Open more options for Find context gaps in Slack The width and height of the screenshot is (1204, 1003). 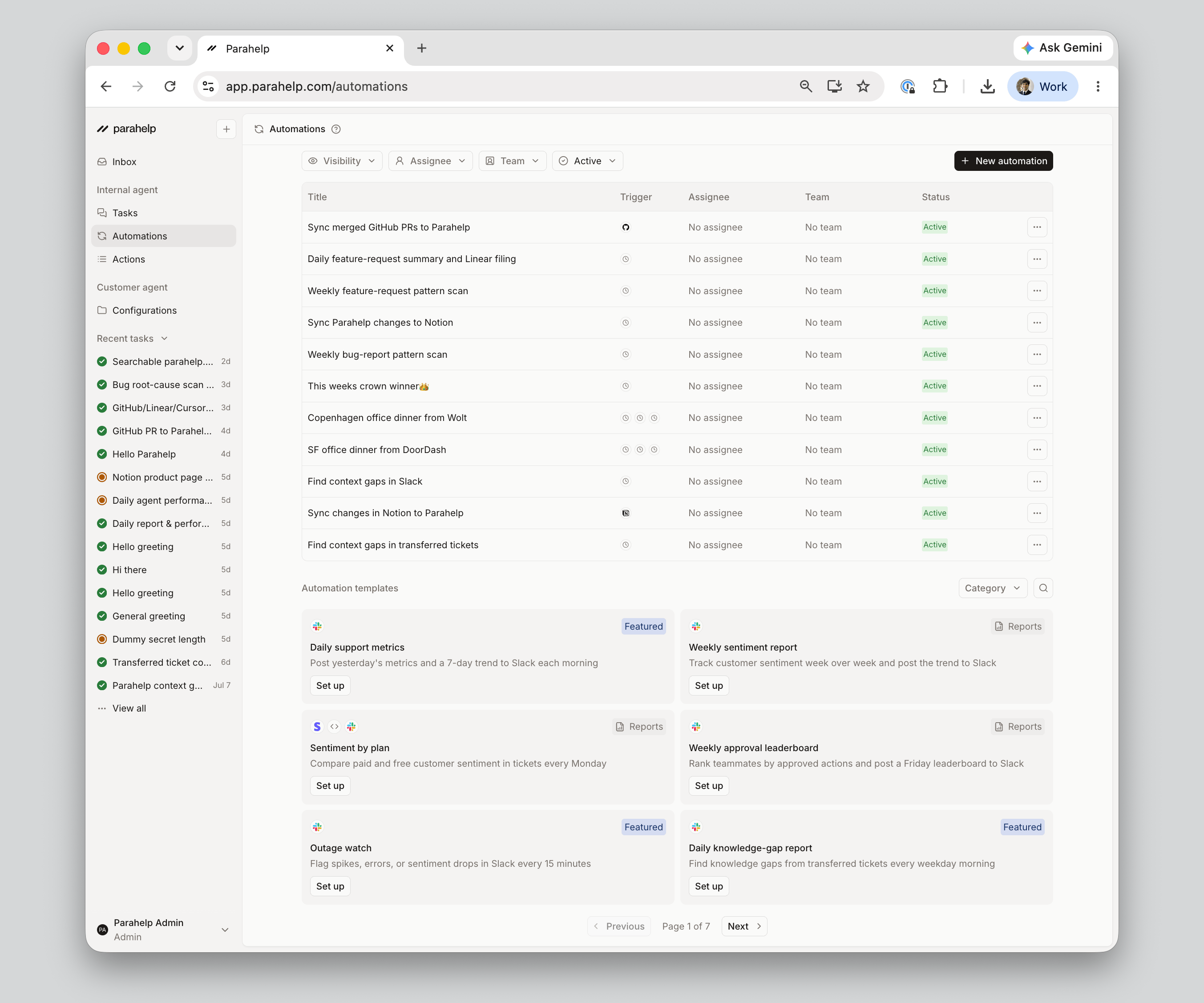click(x=1037, y=482)
